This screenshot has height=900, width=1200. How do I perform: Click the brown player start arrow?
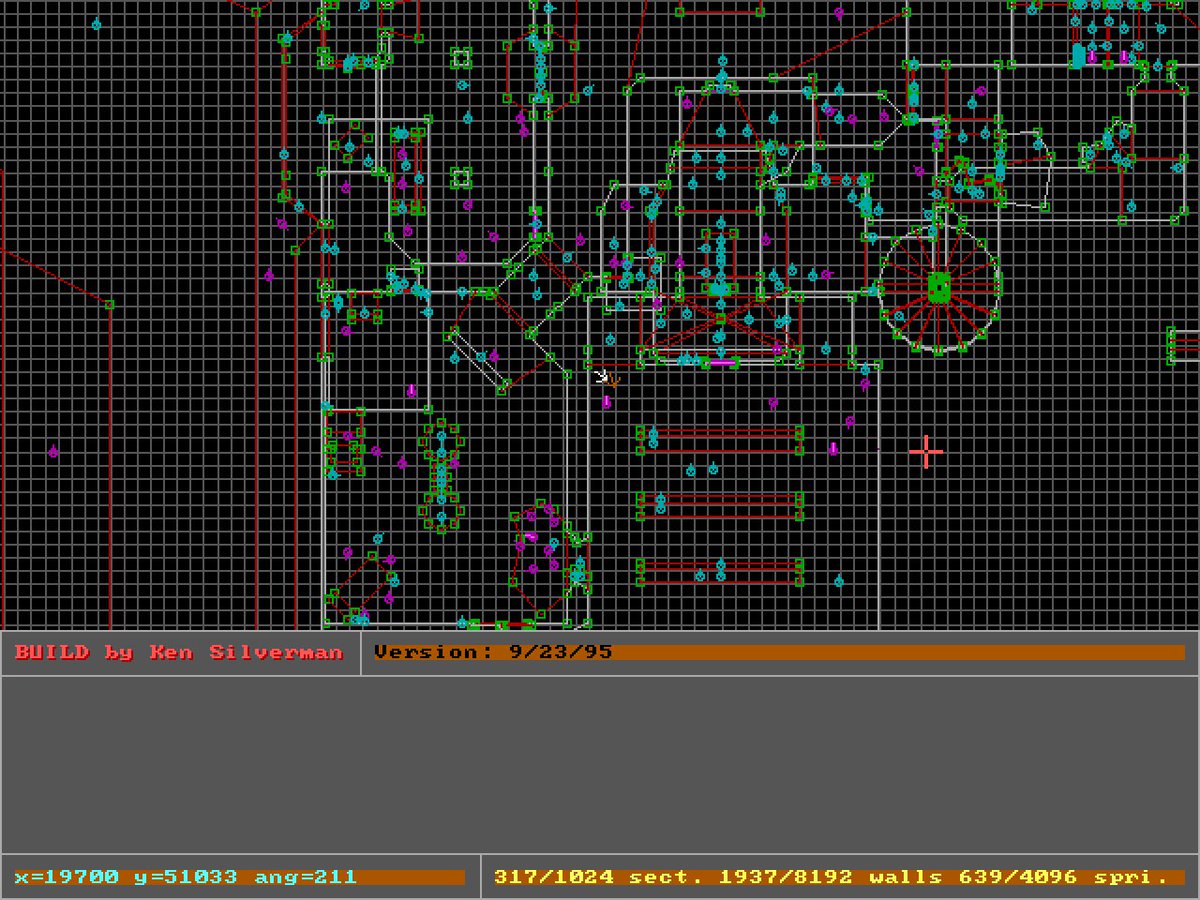613,381
